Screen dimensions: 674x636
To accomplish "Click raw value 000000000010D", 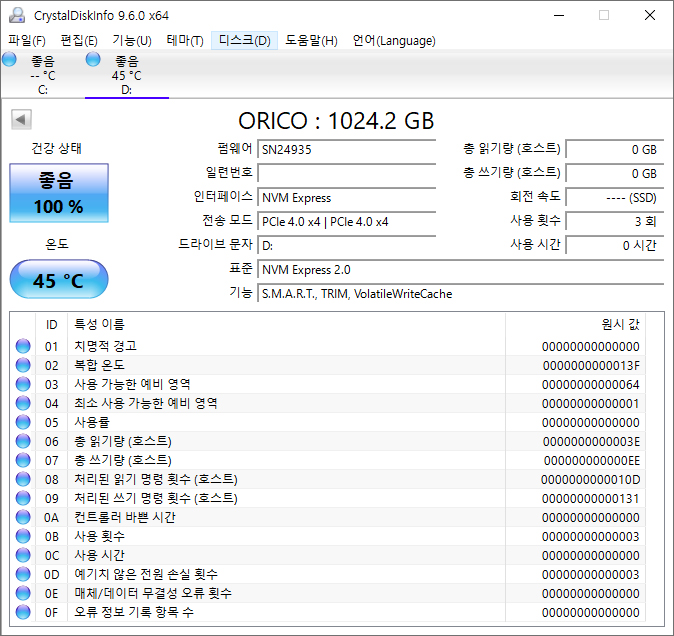I will coord(591,479).
